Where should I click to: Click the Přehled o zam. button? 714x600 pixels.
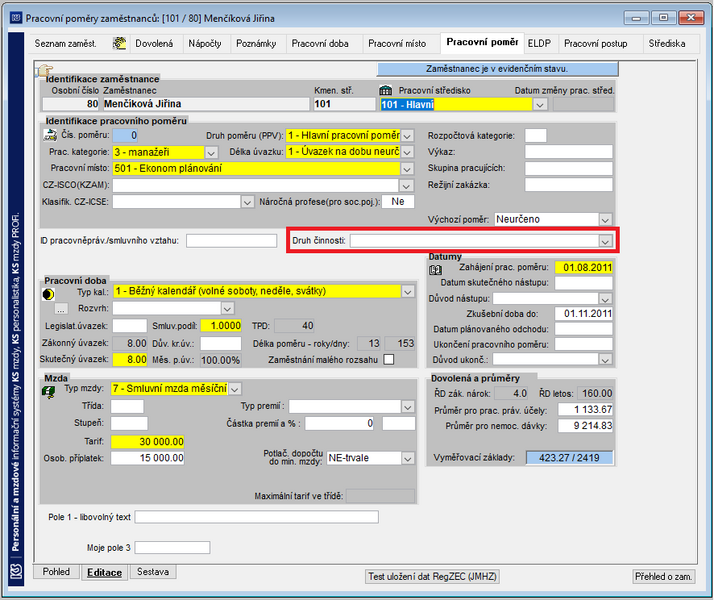[x=664, y=576]
